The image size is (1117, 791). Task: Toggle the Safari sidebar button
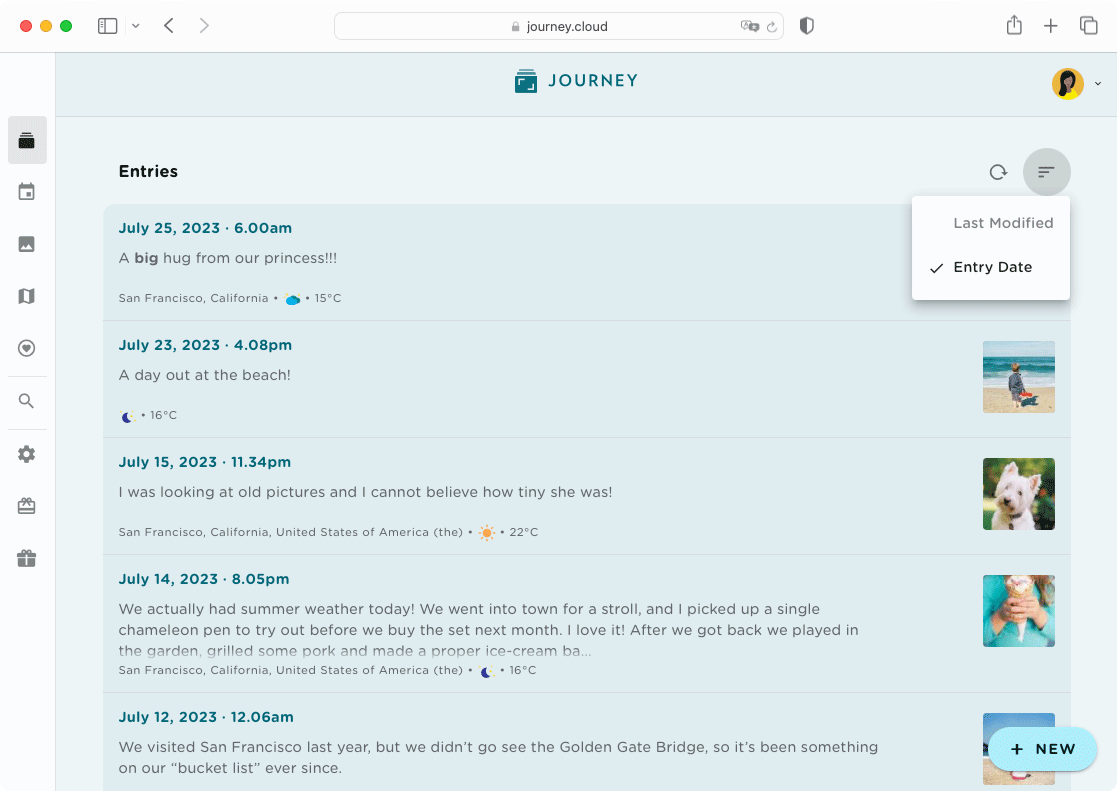point(107,25)
